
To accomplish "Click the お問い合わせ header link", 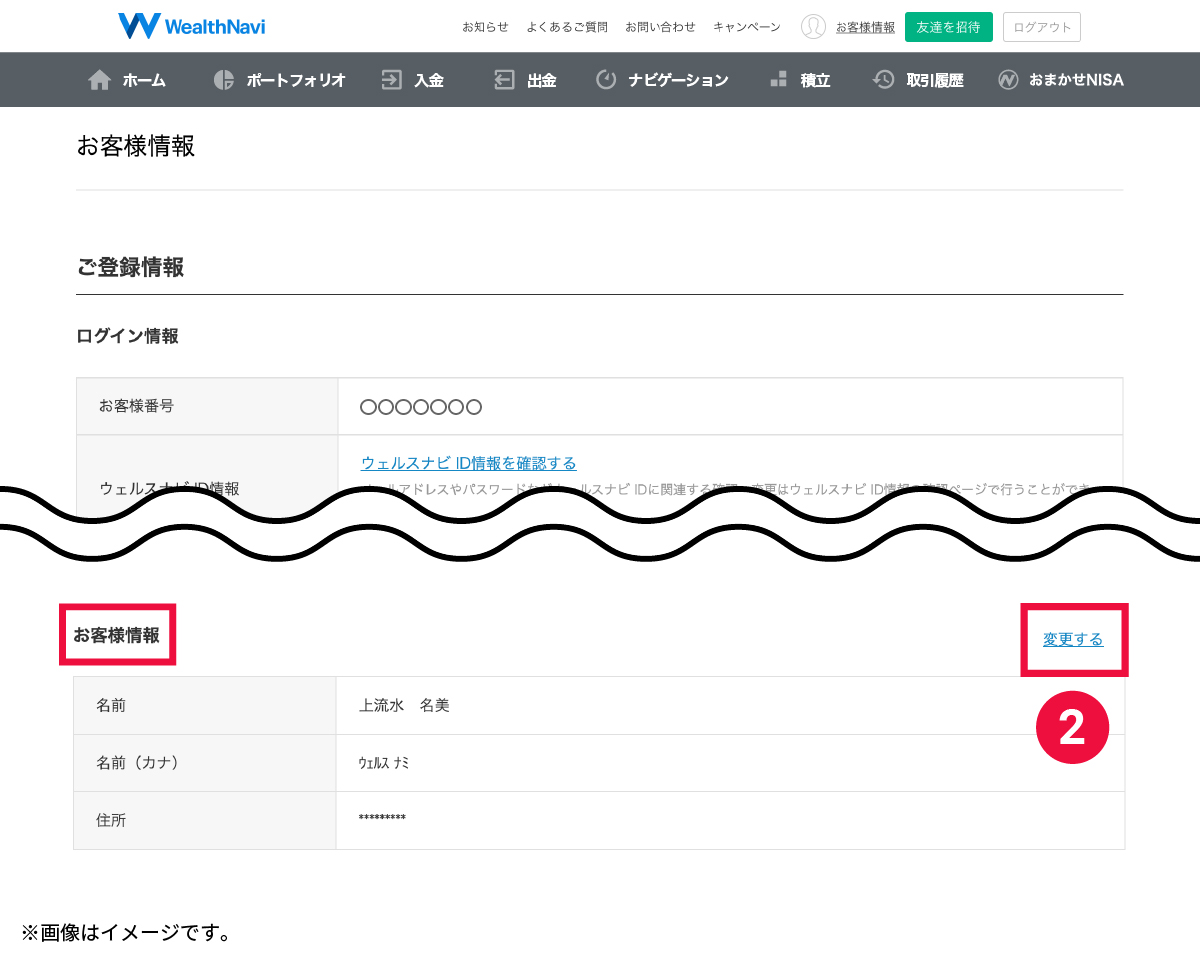I will click(660, 27).
